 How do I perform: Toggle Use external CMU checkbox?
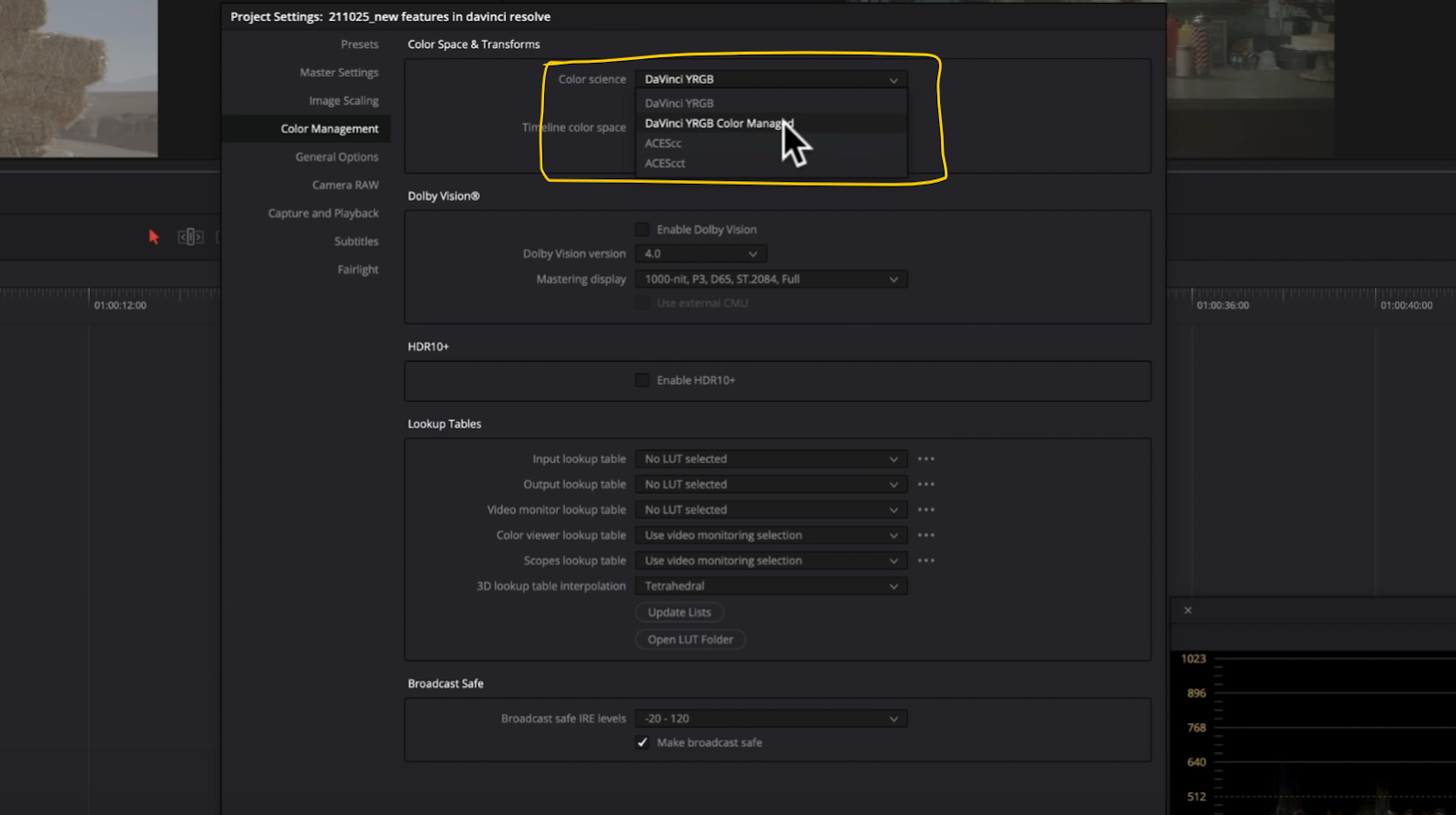[642, 303]
